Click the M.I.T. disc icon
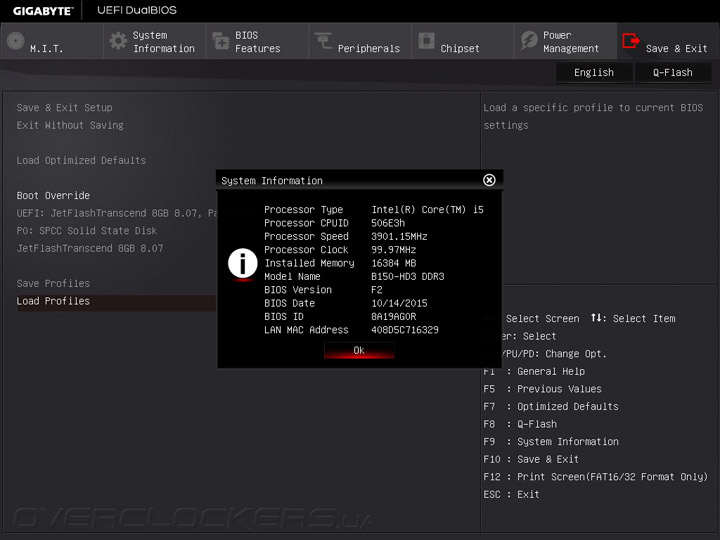720x540 pixels. click(16, 41)
